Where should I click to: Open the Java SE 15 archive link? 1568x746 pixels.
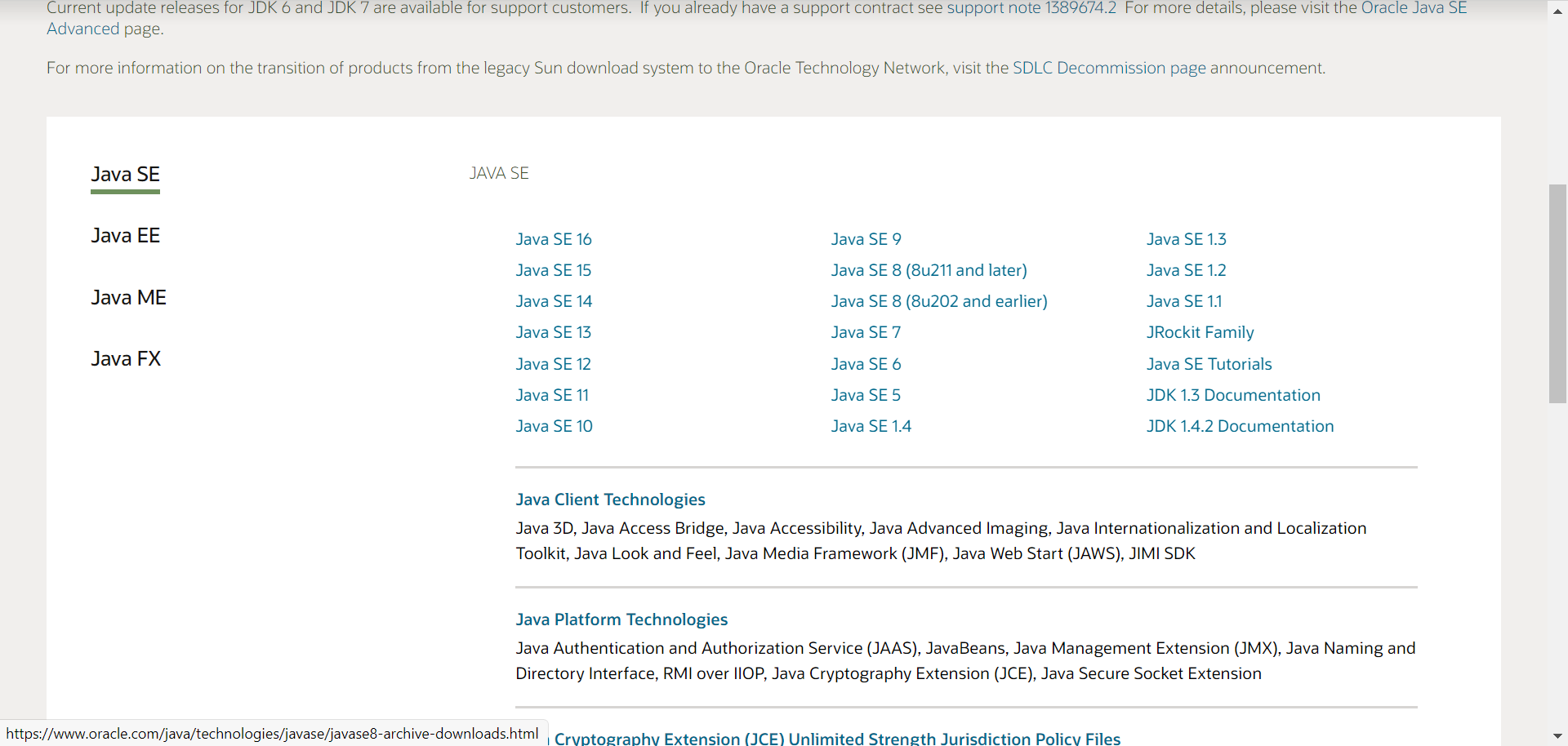click(554, 270)
